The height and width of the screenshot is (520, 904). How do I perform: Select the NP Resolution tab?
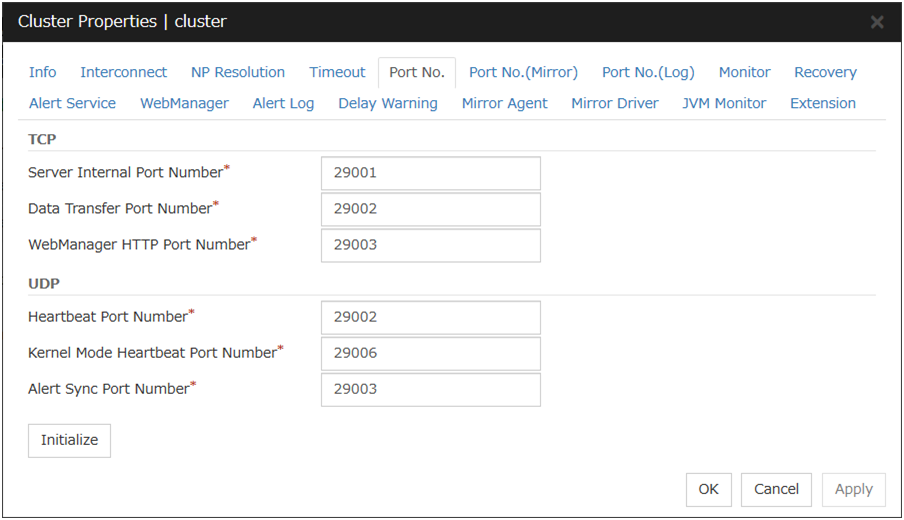click(238, 72)
